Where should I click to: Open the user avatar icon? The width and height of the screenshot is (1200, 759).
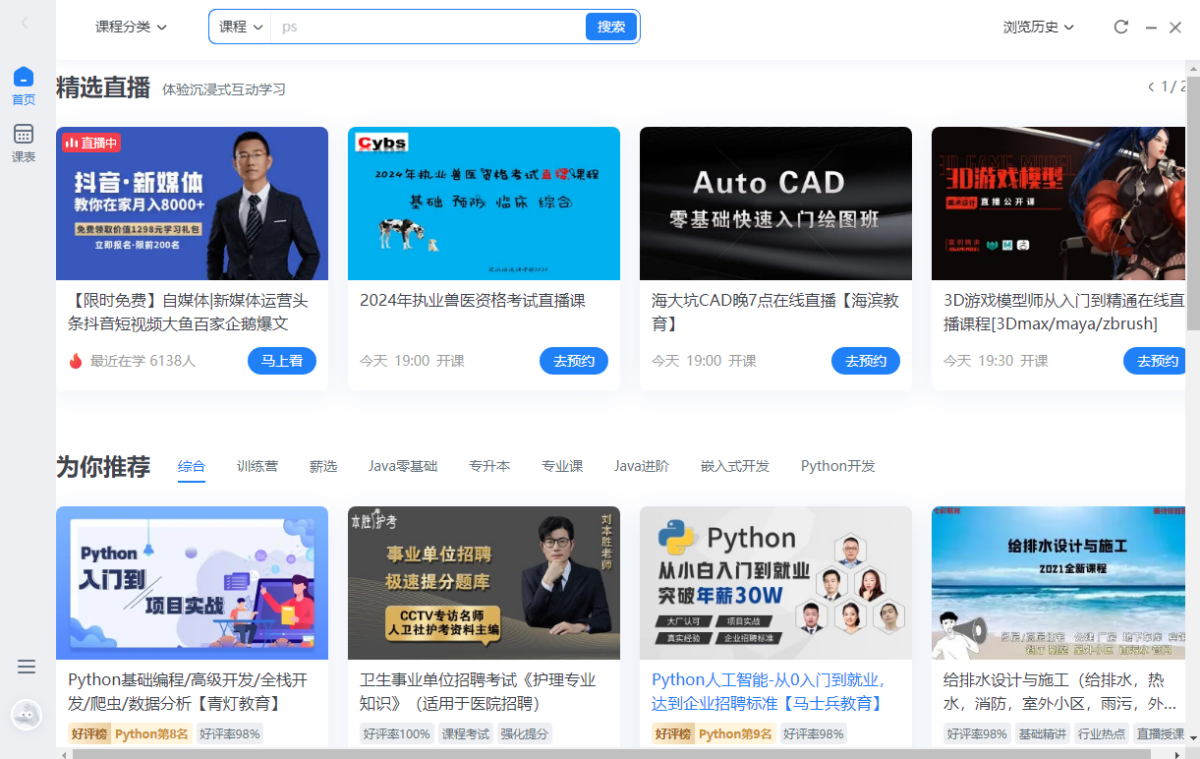coord(26,714)
